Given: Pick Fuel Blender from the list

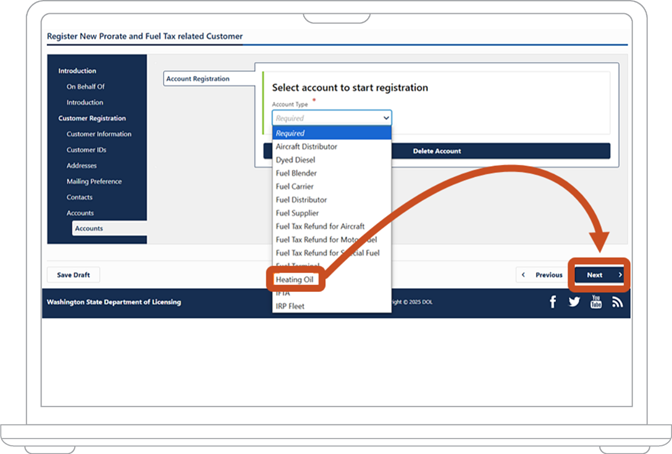Looking at the screenshot, I should tap(332, 173).
